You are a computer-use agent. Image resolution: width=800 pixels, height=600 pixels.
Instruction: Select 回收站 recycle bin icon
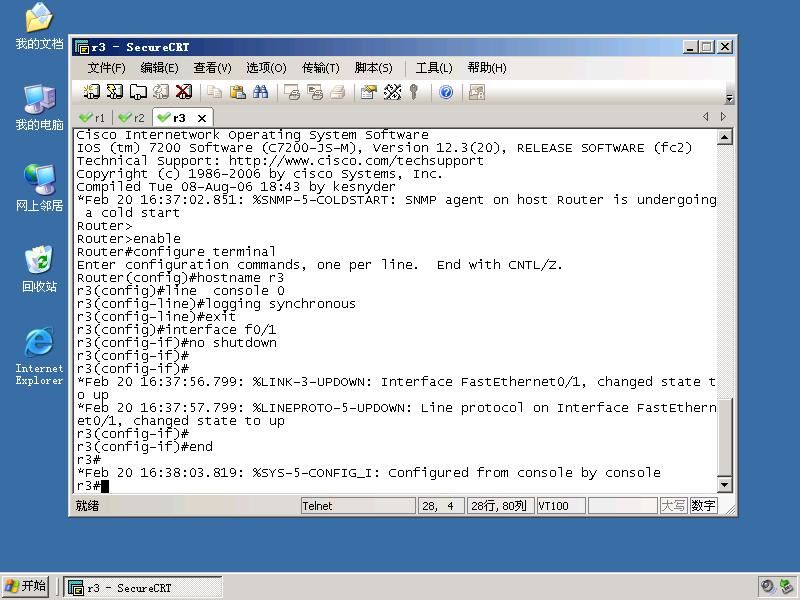[x=39, y=269]
